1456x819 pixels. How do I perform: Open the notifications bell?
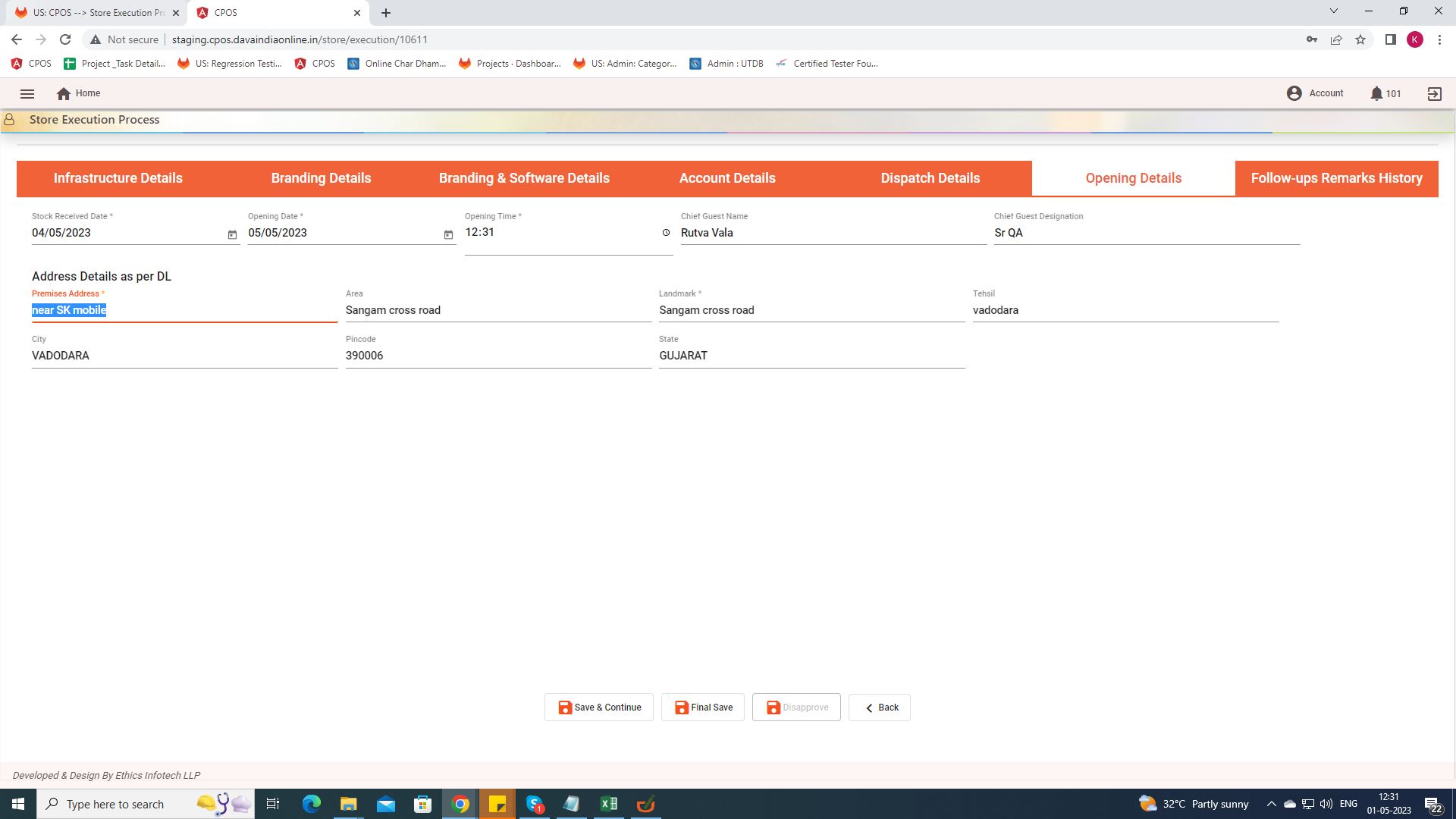(x=1376, y=94)
